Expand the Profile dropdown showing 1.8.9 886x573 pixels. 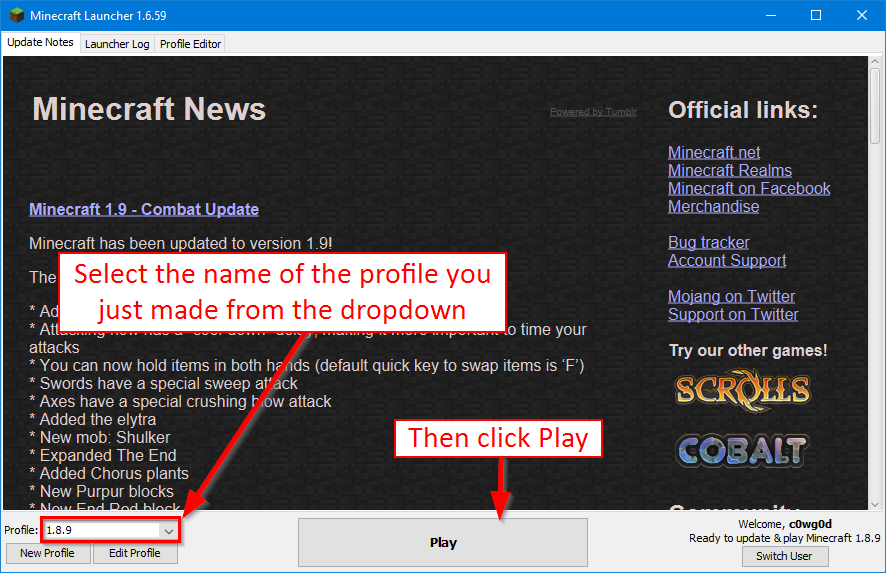110,530
